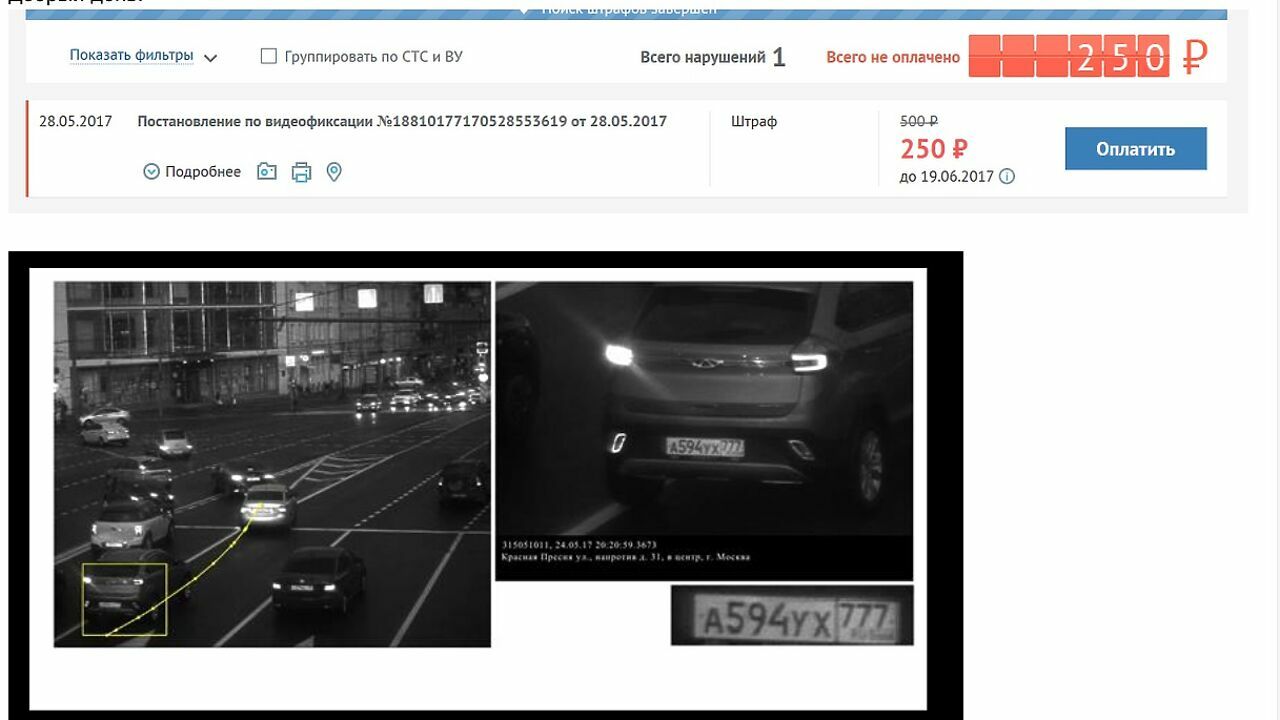Click the info icon next to 19.06.2017
Screen dimensions: 1280x720
[x=1007, y=177]
